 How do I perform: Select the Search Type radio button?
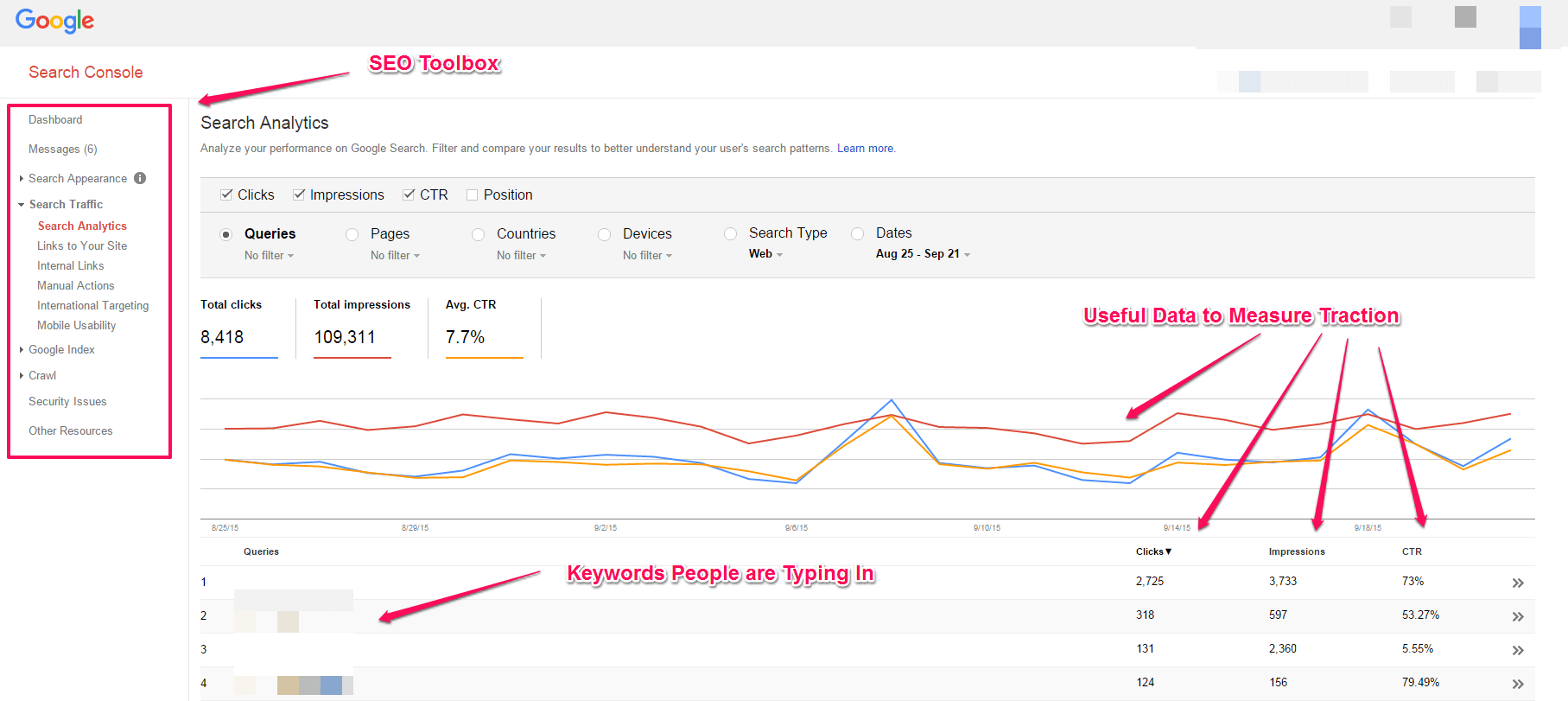pos(730,233)
